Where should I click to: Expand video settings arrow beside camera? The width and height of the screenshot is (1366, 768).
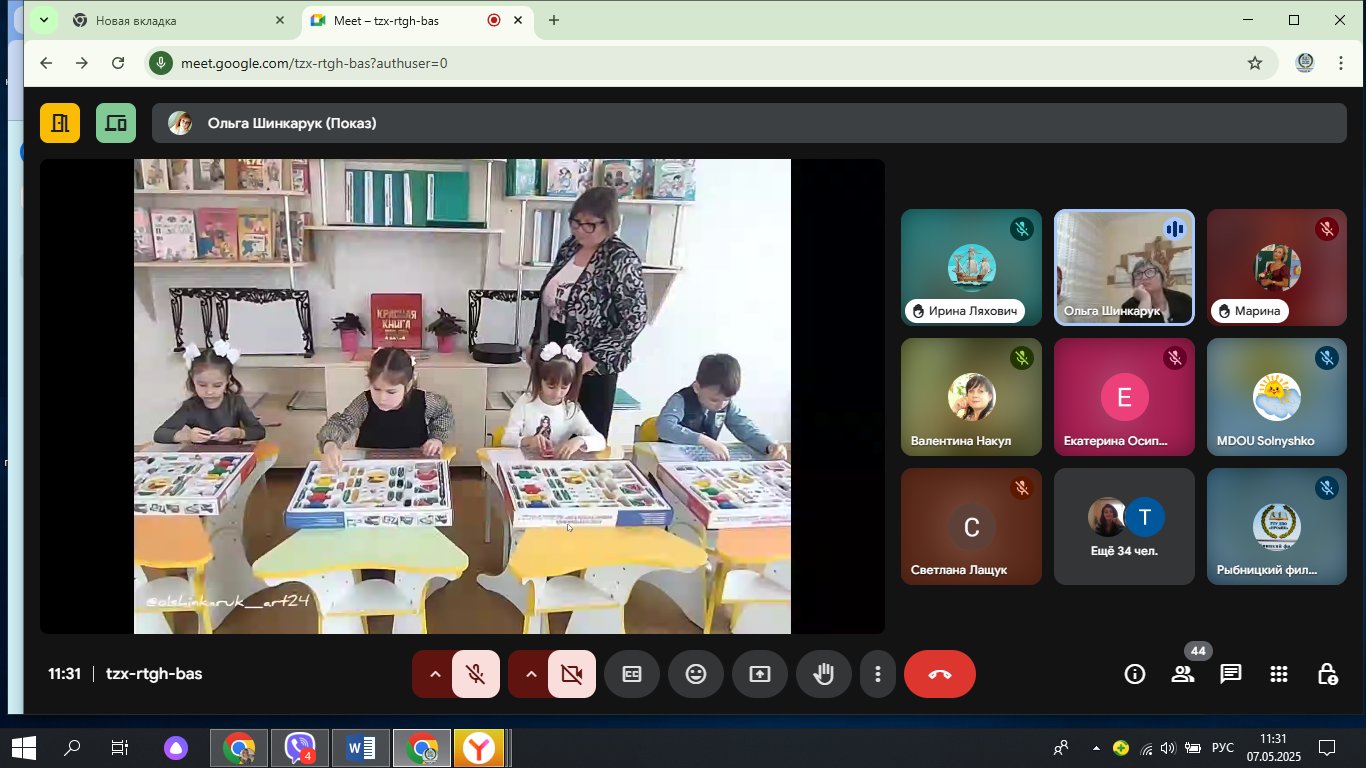[530, 674]
